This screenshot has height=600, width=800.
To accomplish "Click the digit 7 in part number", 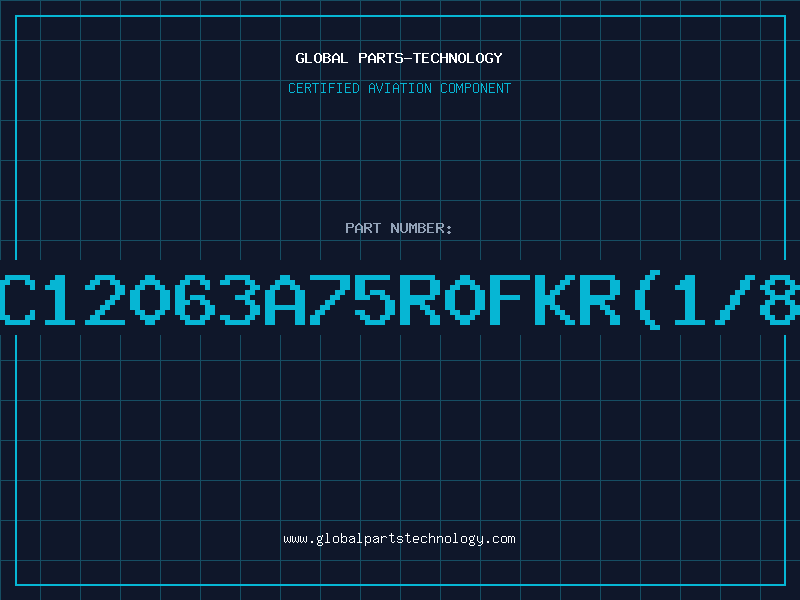I will pyautogui.click(x=330, y=300).
